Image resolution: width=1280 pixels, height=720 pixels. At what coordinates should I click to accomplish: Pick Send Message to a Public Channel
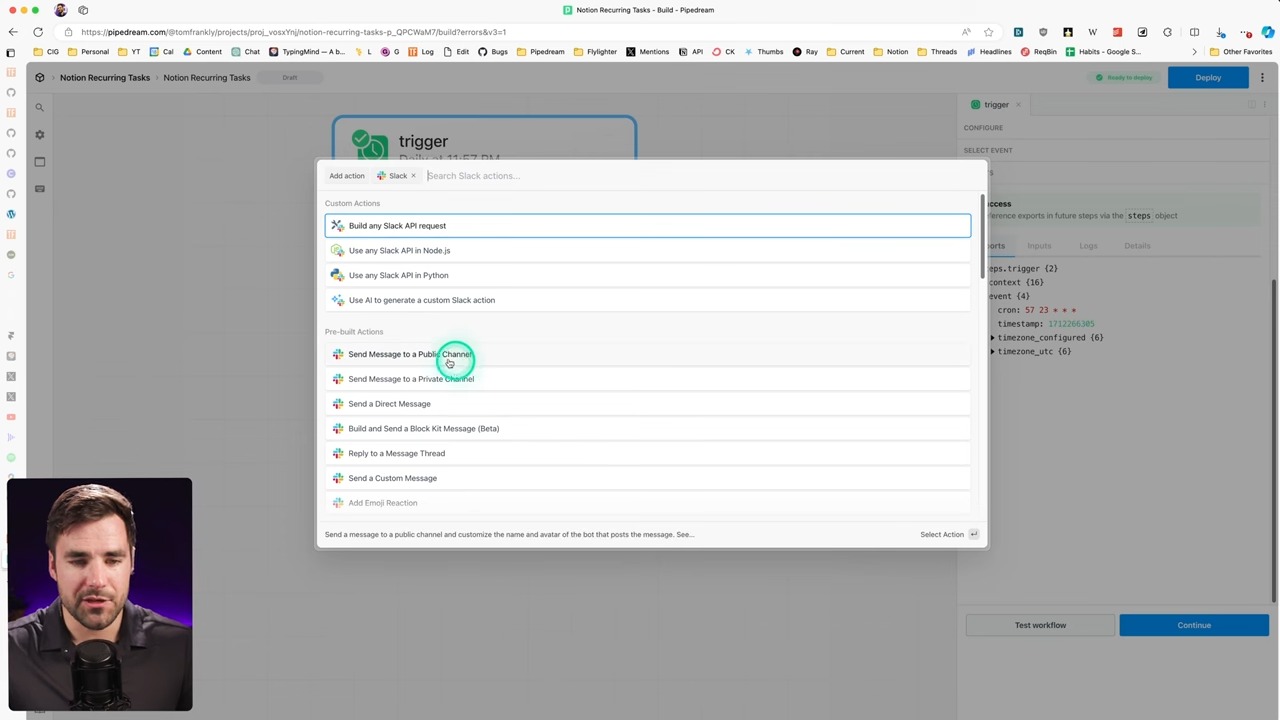(408, 354)
